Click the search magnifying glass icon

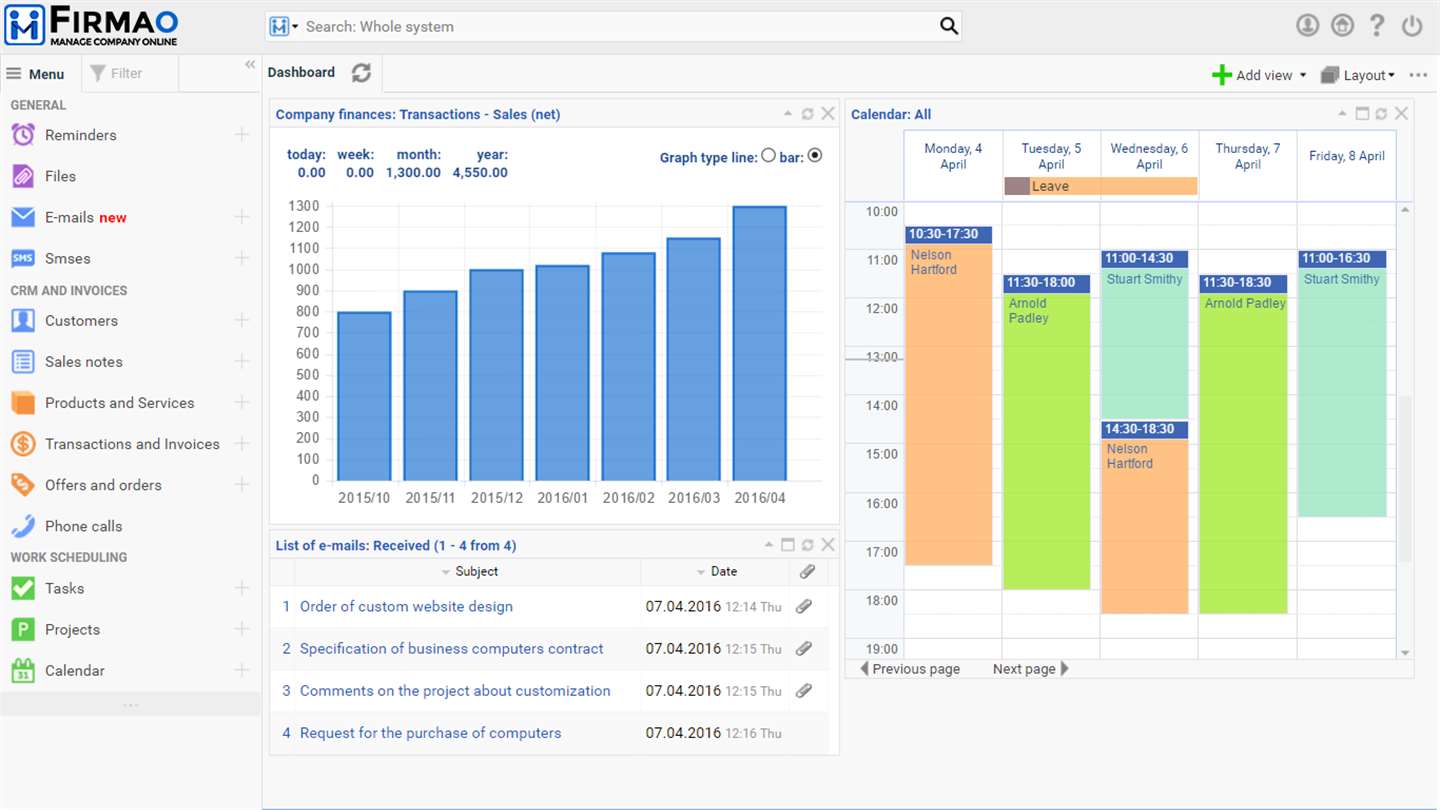pos(949,26)
